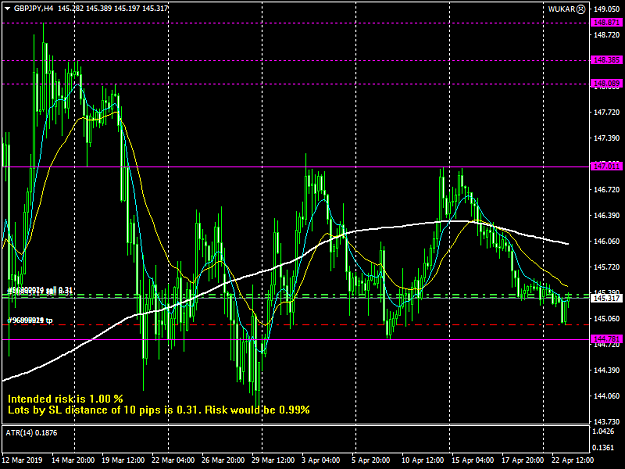Click the 15 Apr 04:00 time label

tap(472, 460)
